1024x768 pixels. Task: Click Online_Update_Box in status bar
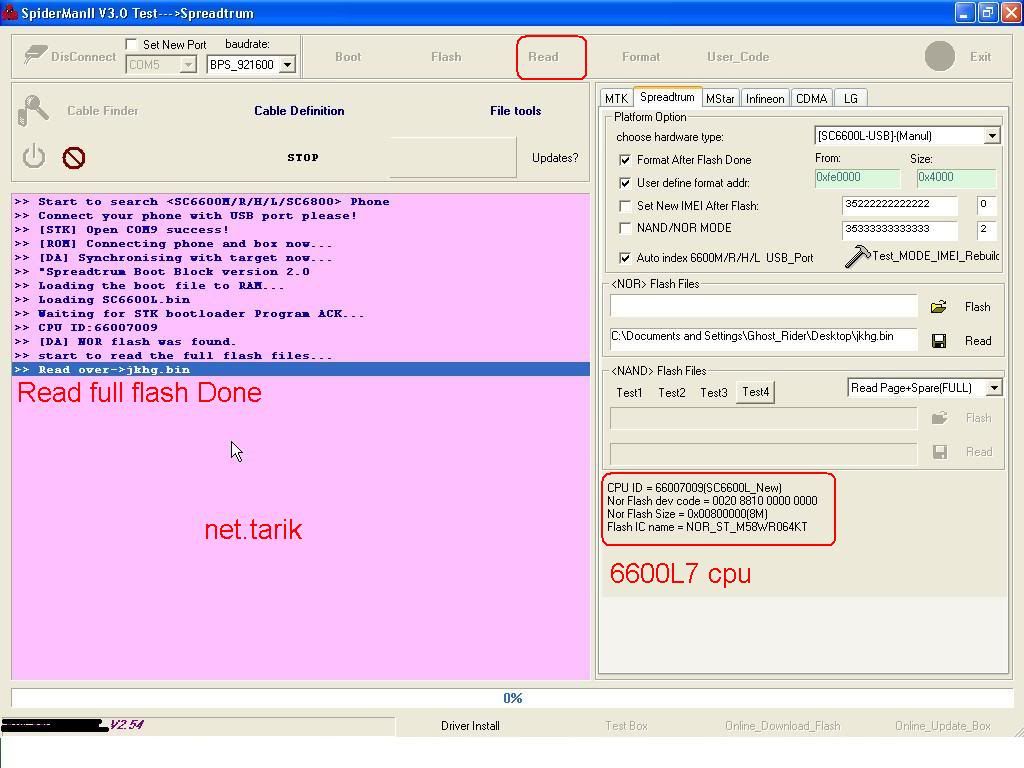942,726
